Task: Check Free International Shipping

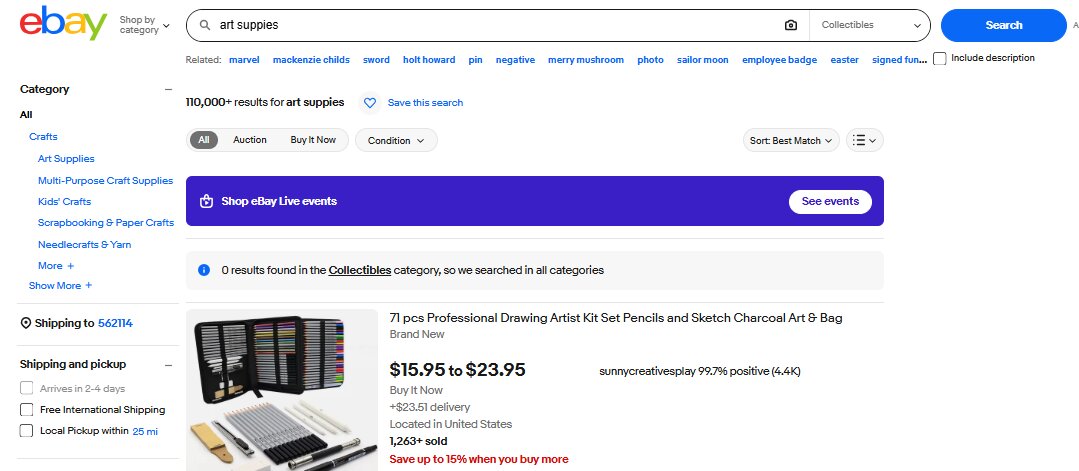Action: coord(27,410)
